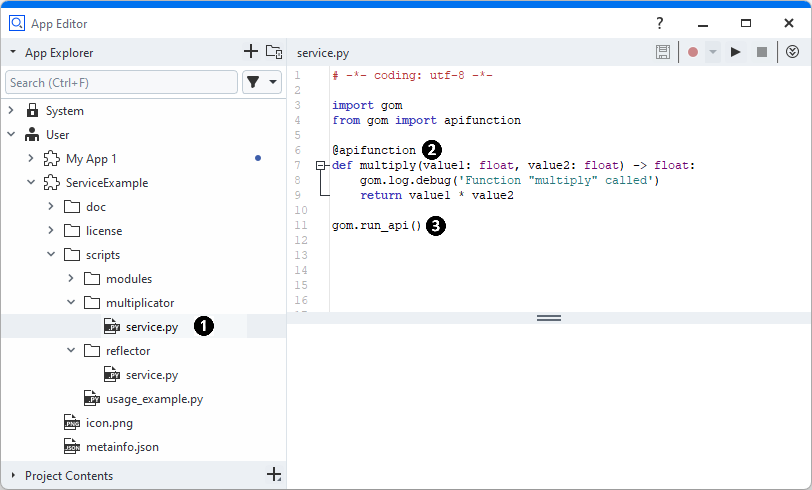
Task: Expand the Project Contents panel
Action: pos(13,476)
